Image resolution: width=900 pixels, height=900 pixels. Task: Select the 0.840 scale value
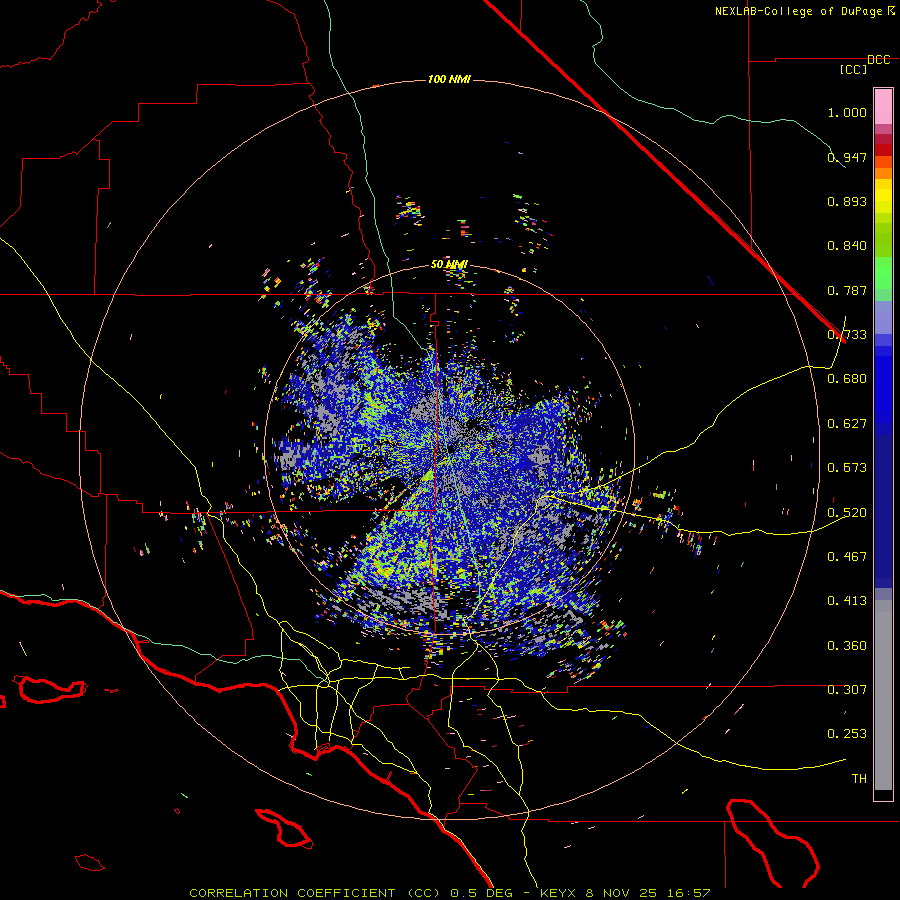click(847, 246)
